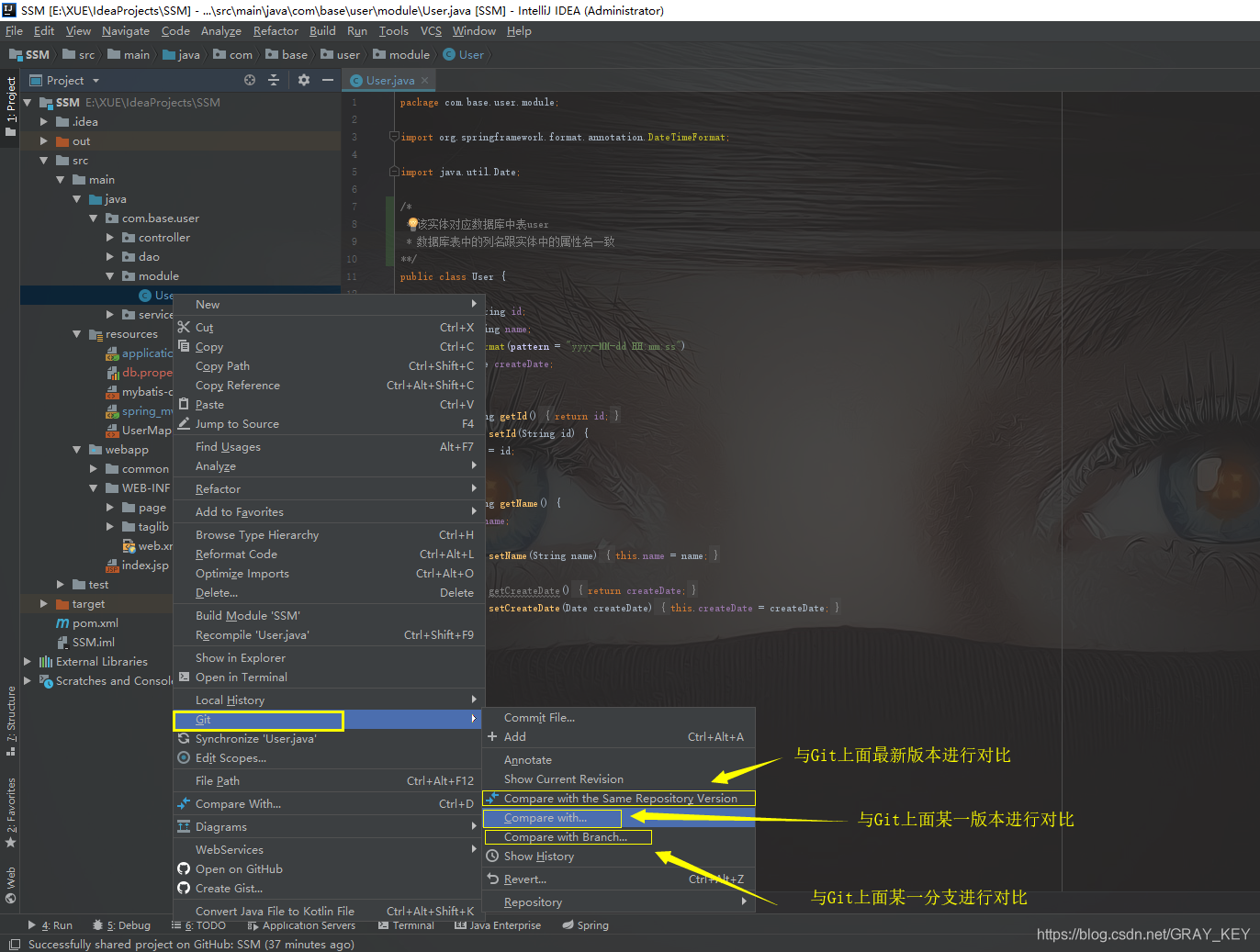Collapse the src folder
This screenshot has height=952, width=1260.
tap(44, 161)
